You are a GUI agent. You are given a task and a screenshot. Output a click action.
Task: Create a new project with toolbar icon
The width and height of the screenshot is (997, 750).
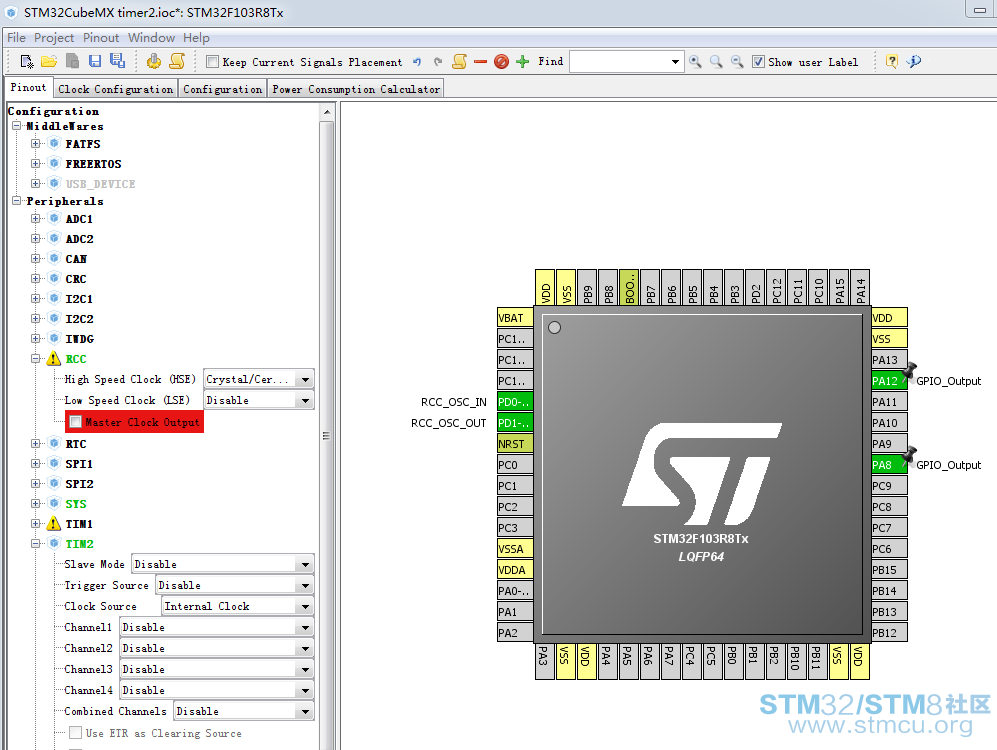click(27, 61)
